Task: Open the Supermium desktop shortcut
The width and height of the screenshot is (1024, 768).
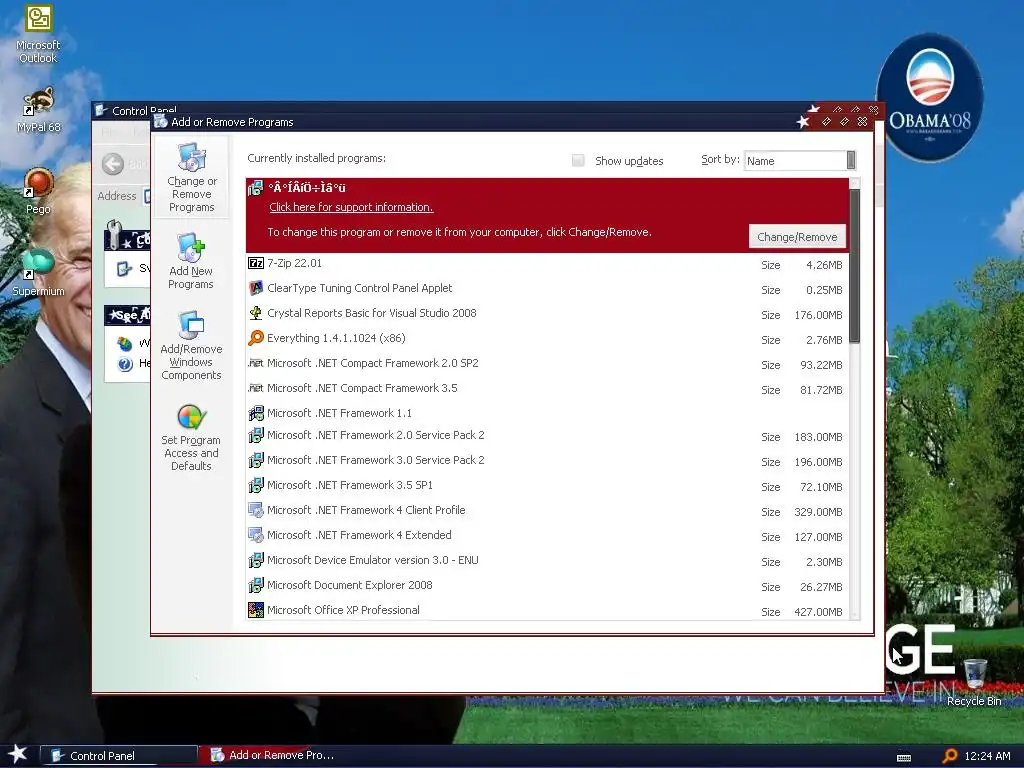Action: tap(38, 273)
